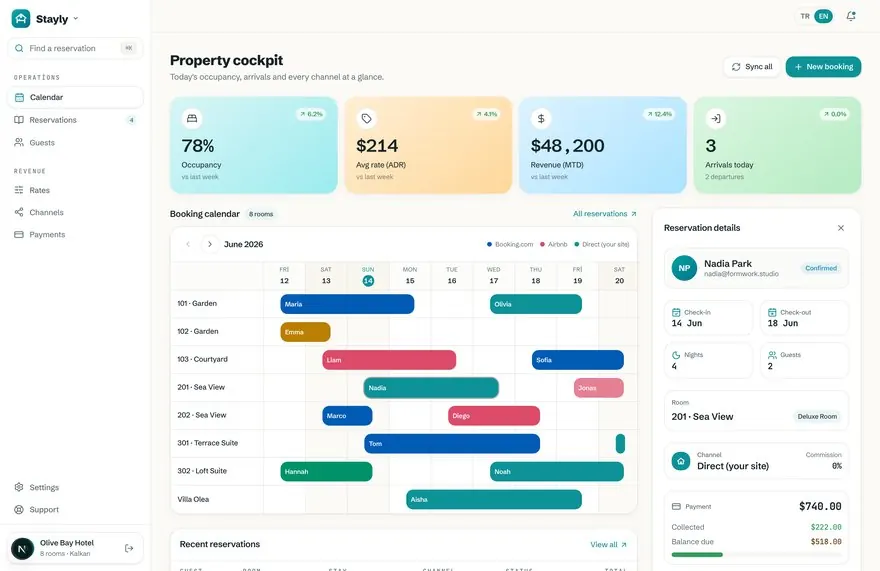This screenshot has width=880, height=571.
Task: Open the Calendar sidebar item
Action: point(75,97)
